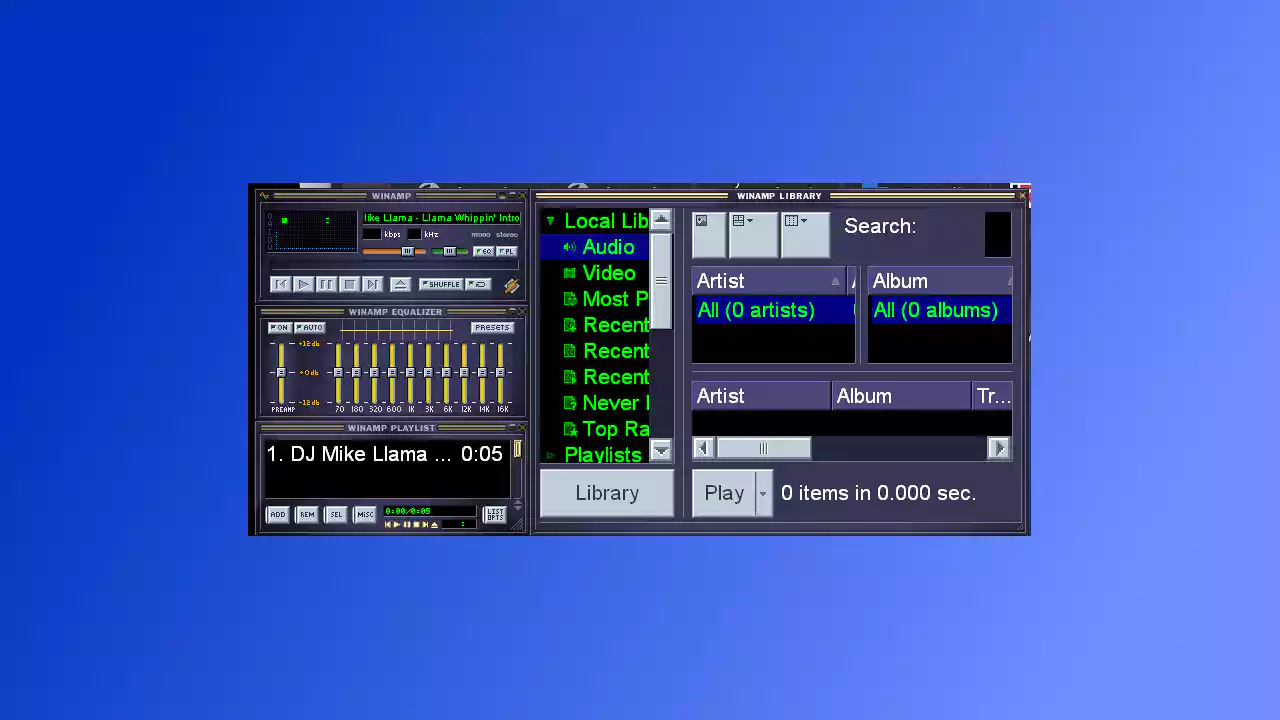Click the balance slider in main window
Viewport: 1280px width, 720px height.
[x=450, y=251]
